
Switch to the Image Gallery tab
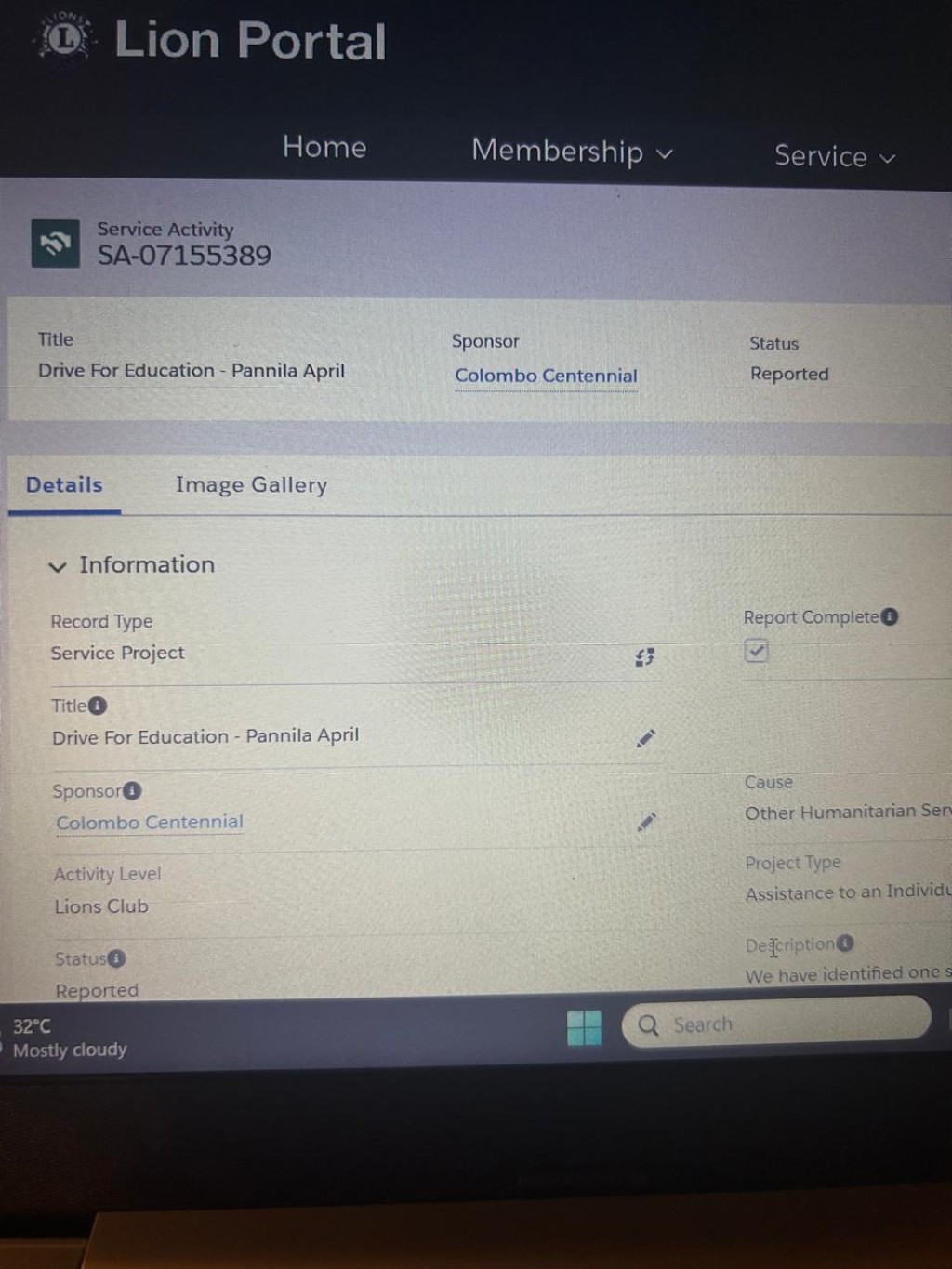click(251, 485)
